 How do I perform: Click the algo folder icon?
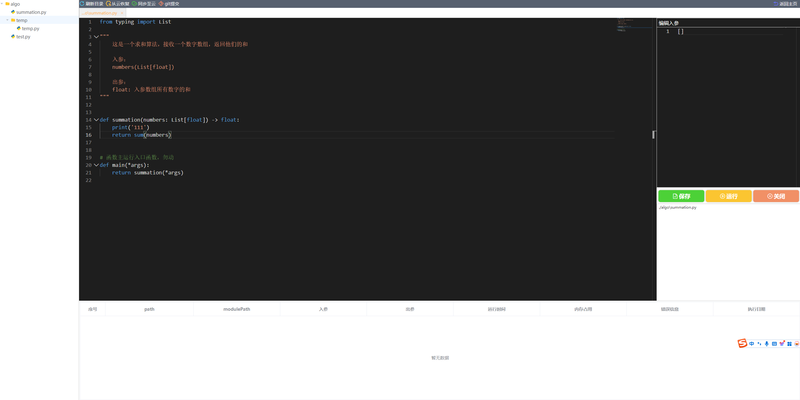coord(8,4)
